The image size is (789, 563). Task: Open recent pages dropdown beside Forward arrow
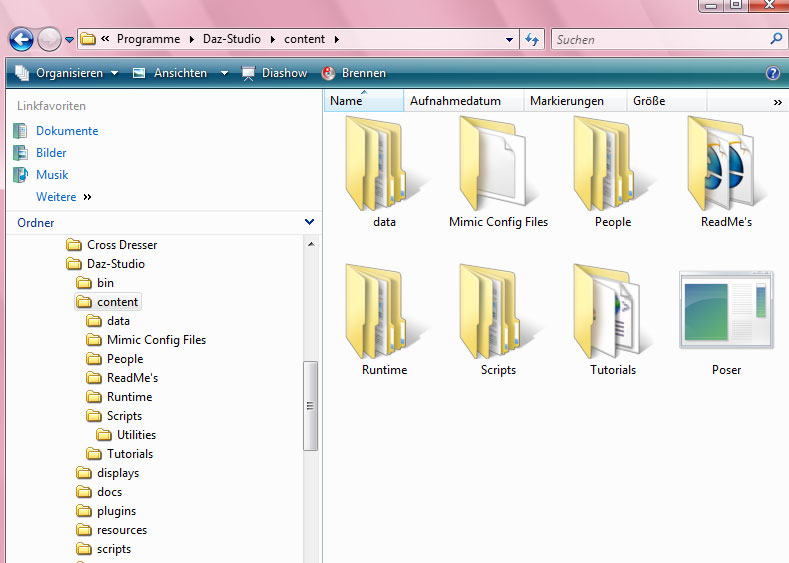pos(69,39)
